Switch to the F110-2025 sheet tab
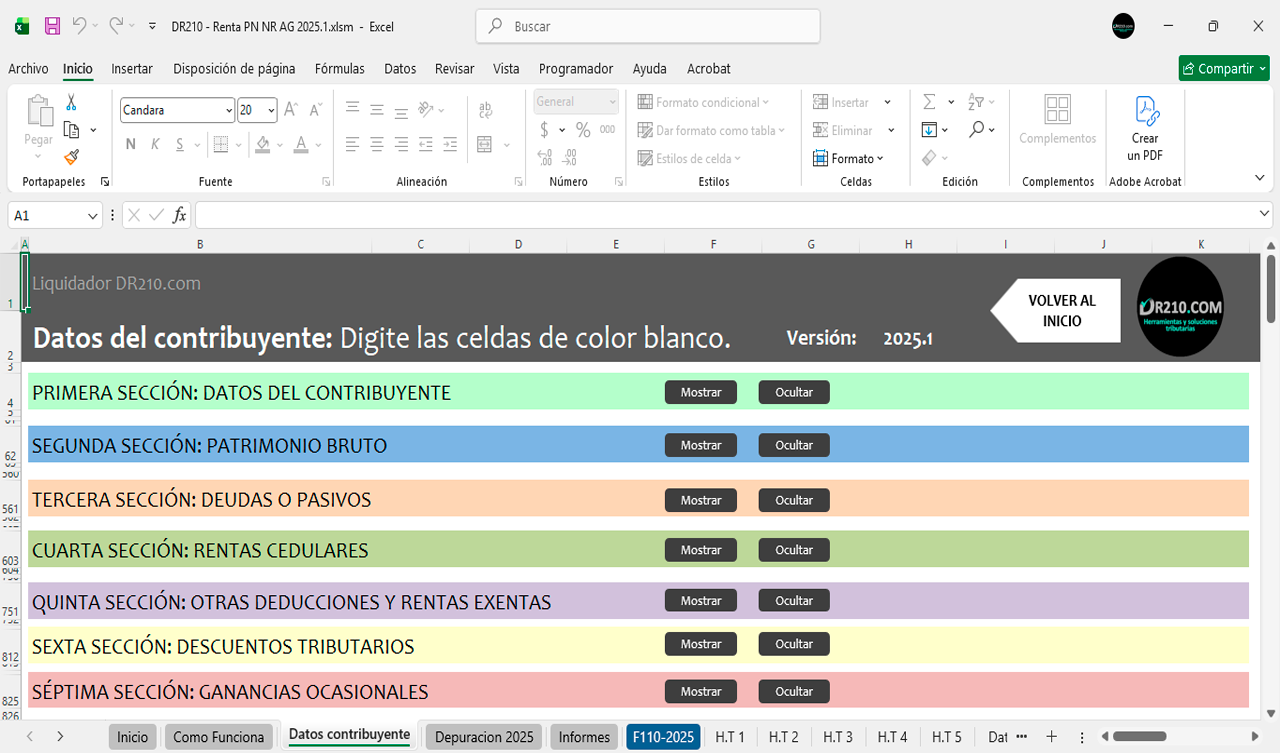Viewport: 1280px width, 753px height. point(662,737)
